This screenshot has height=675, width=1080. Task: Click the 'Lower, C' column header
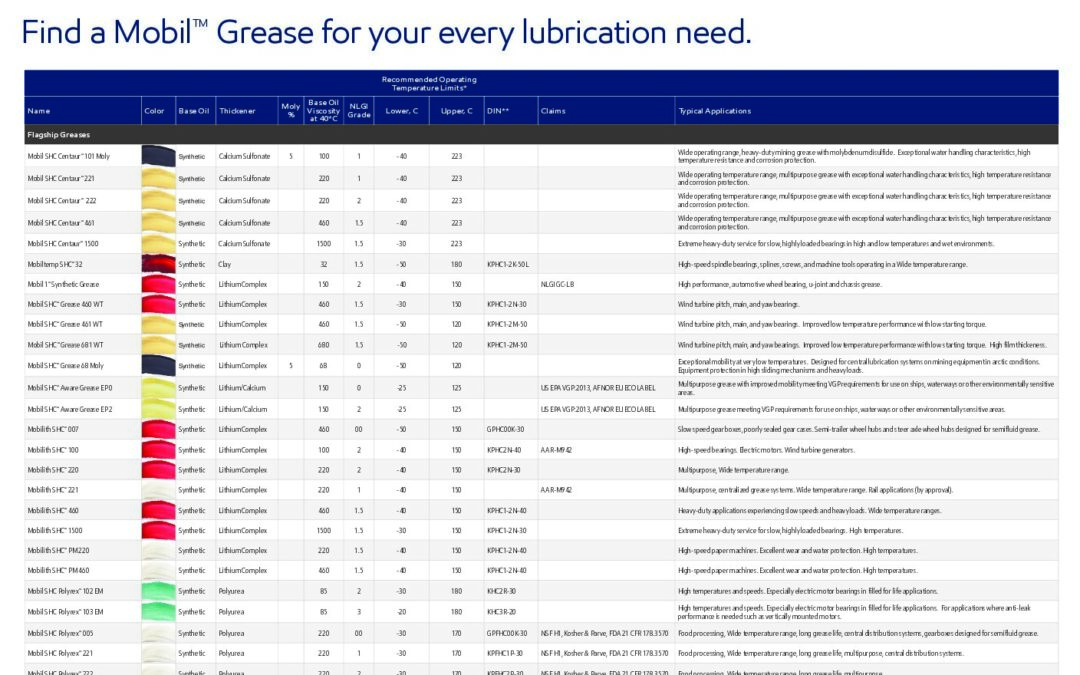[402, 111]
